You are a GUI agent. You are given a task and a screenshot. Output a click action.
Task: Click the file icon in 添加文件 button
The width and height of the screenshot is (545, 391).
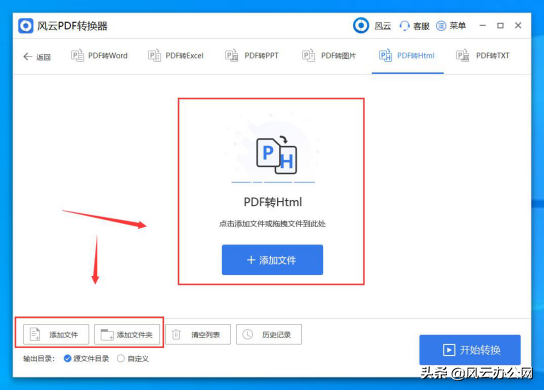point(35,334)
